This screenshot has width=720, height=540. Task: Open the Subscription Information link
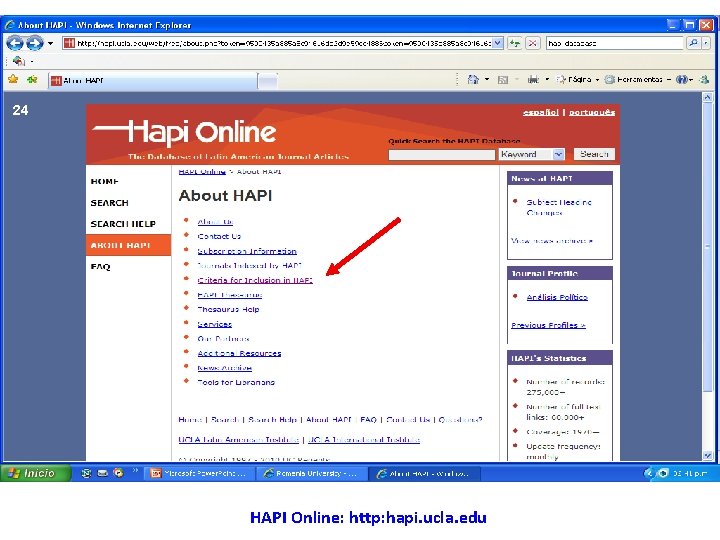[247, 251]
